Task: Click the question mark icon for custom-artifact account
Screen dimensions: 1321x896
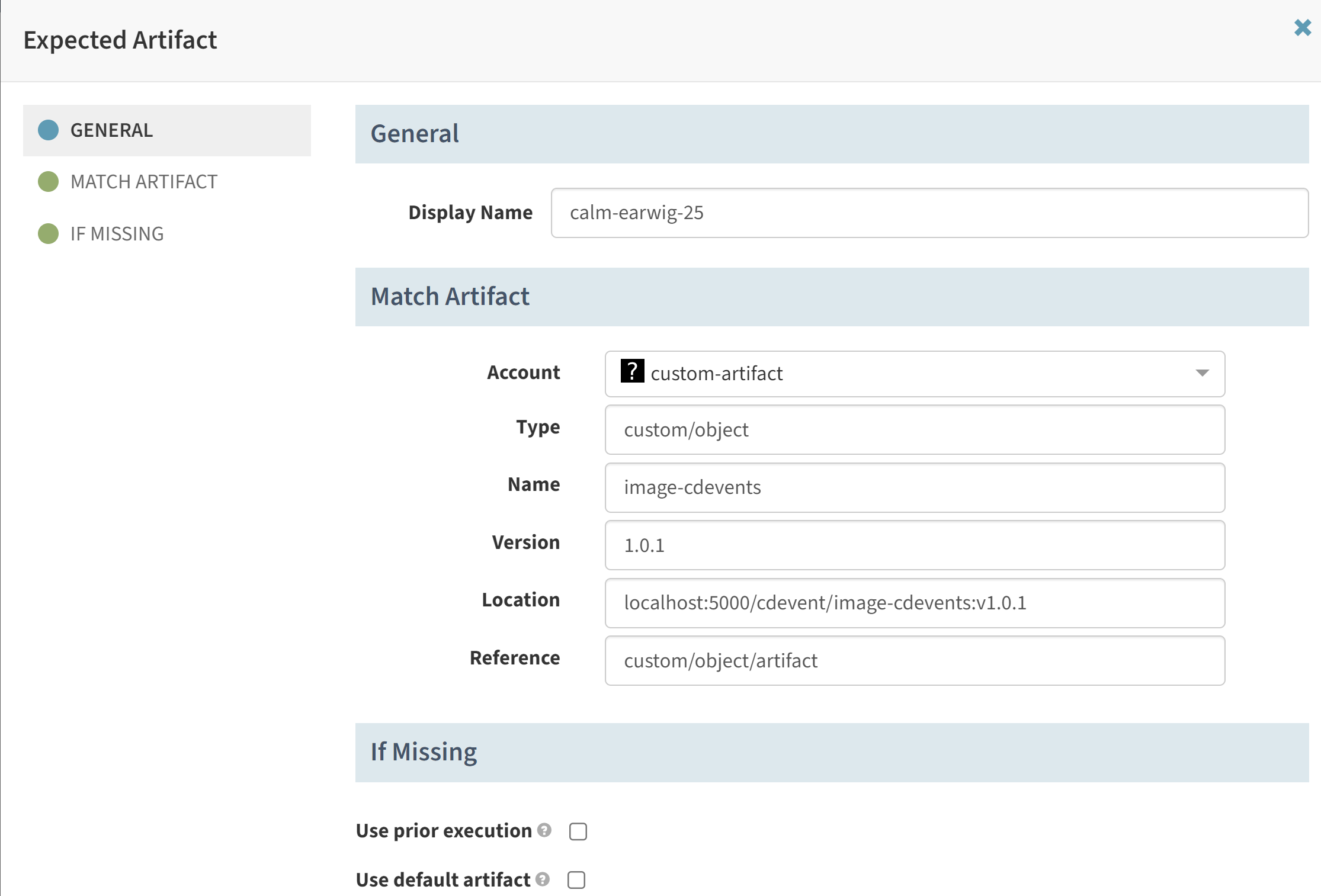Action: coord(632,371)
